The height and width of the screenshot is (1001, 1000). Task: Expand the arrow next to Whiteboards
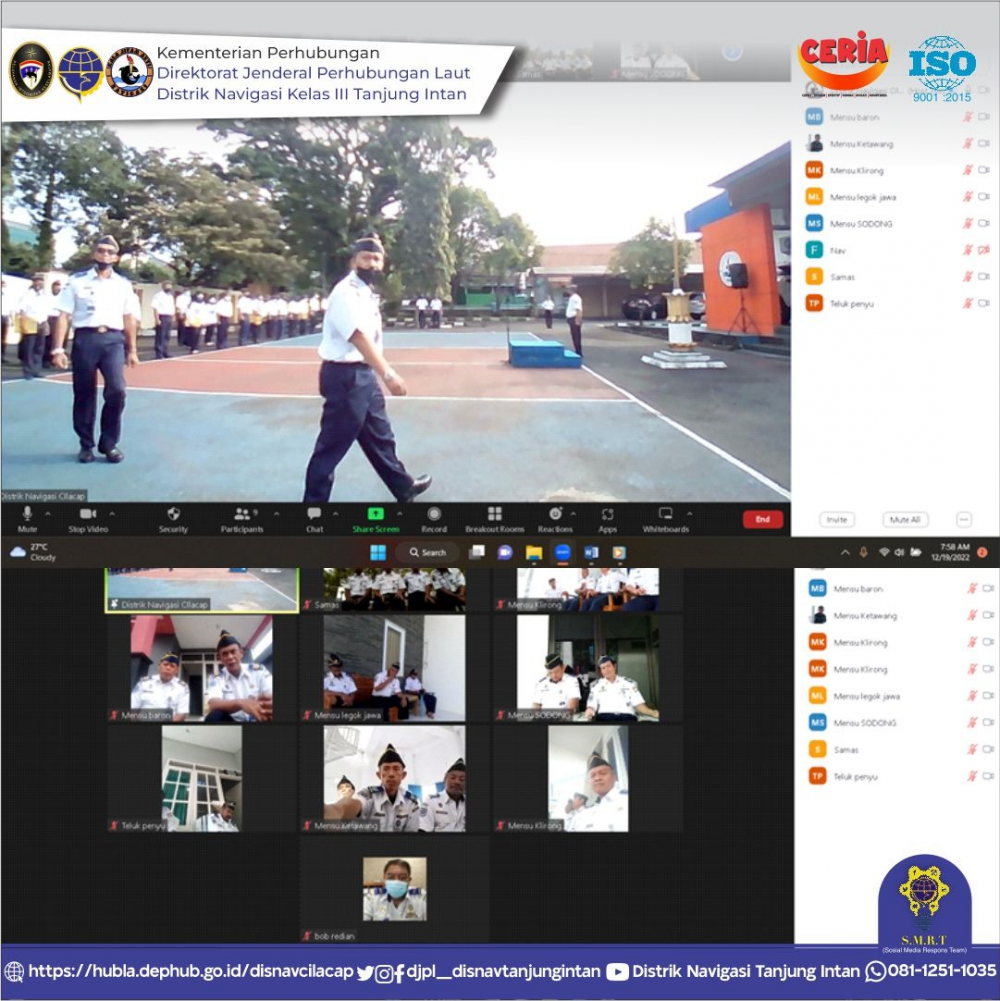click(690, 513)
